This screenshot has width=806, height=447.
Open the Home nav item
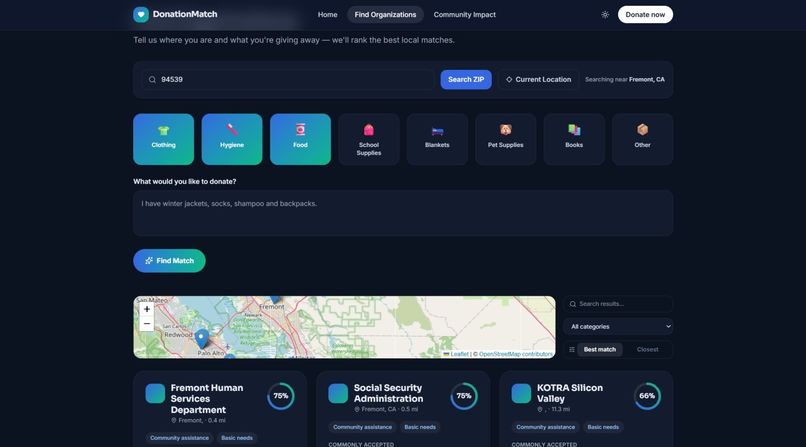pos(327,15)
